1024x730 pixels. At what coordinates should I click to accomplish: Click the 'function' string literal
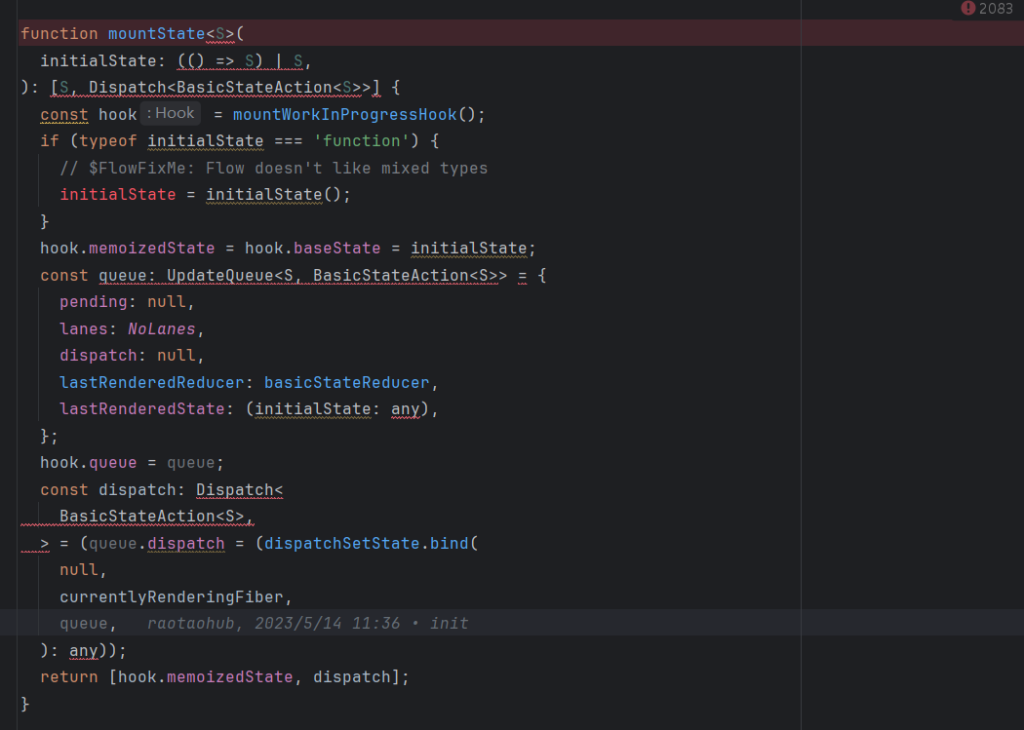[x=363, y=140]
